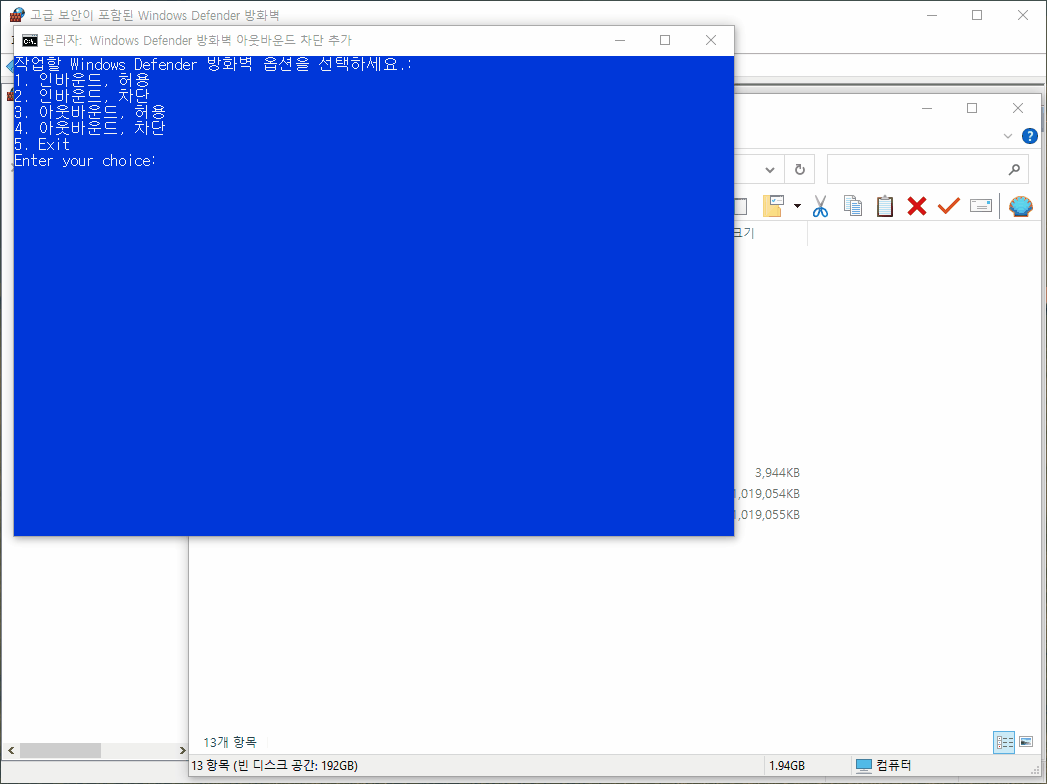Maximize the Explorer window
Image resolution: width=1047 pixels, height=784 pixels.
(x=972, y=108)
